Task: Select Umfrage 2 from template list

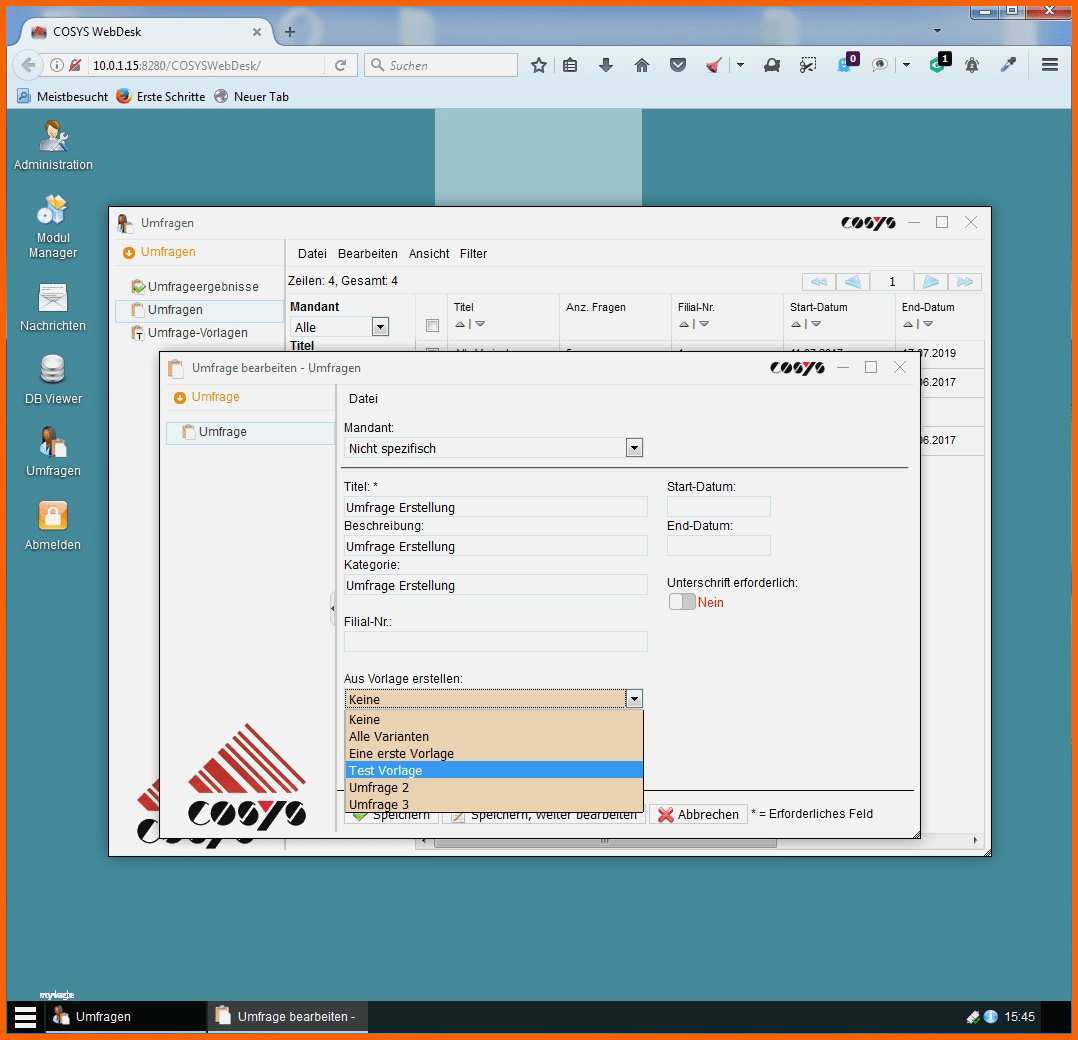Action: pos(494,788)
